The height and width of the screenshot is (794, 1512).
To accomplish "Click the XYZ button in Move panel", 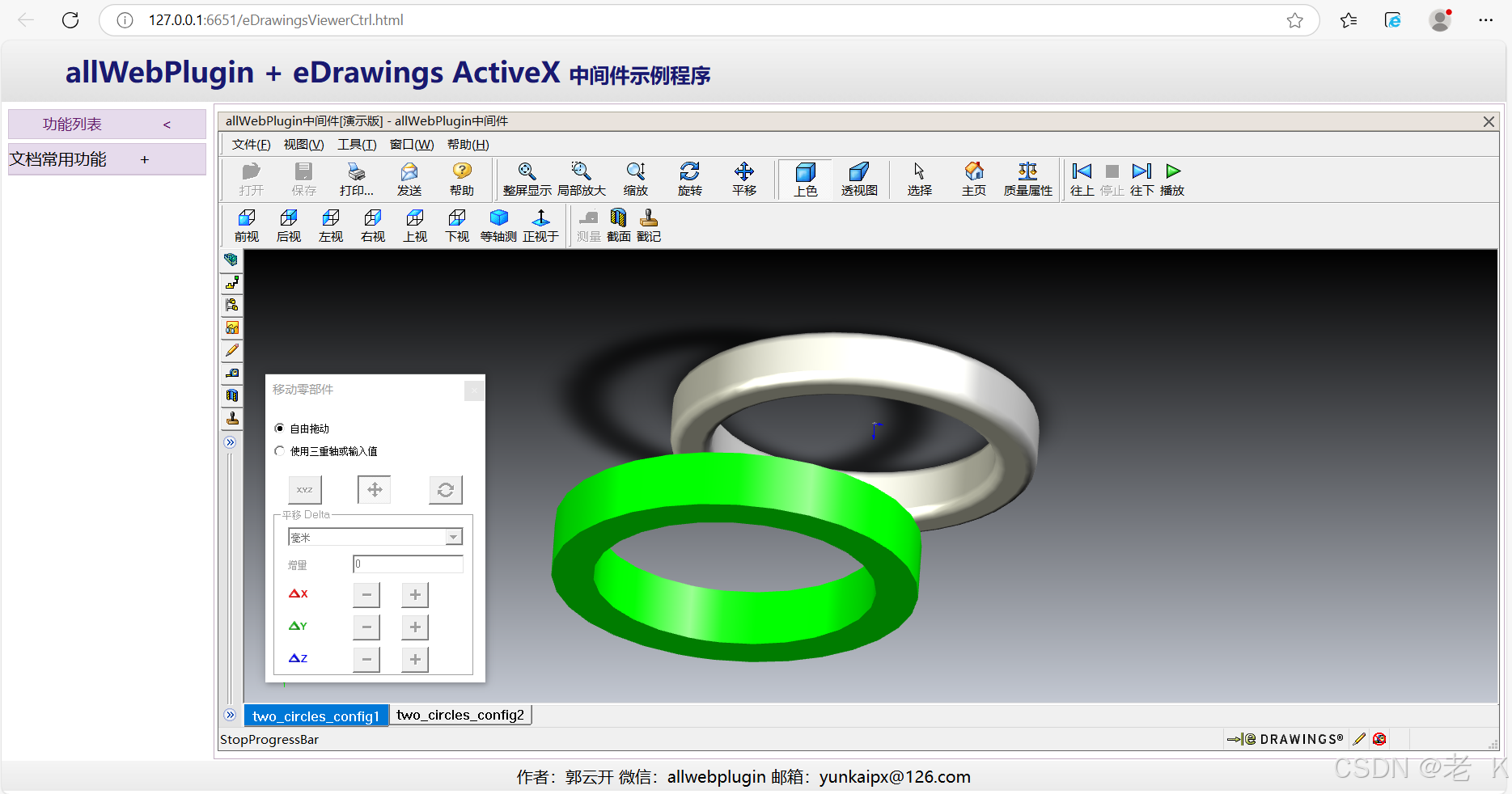I will click(305, 490).
